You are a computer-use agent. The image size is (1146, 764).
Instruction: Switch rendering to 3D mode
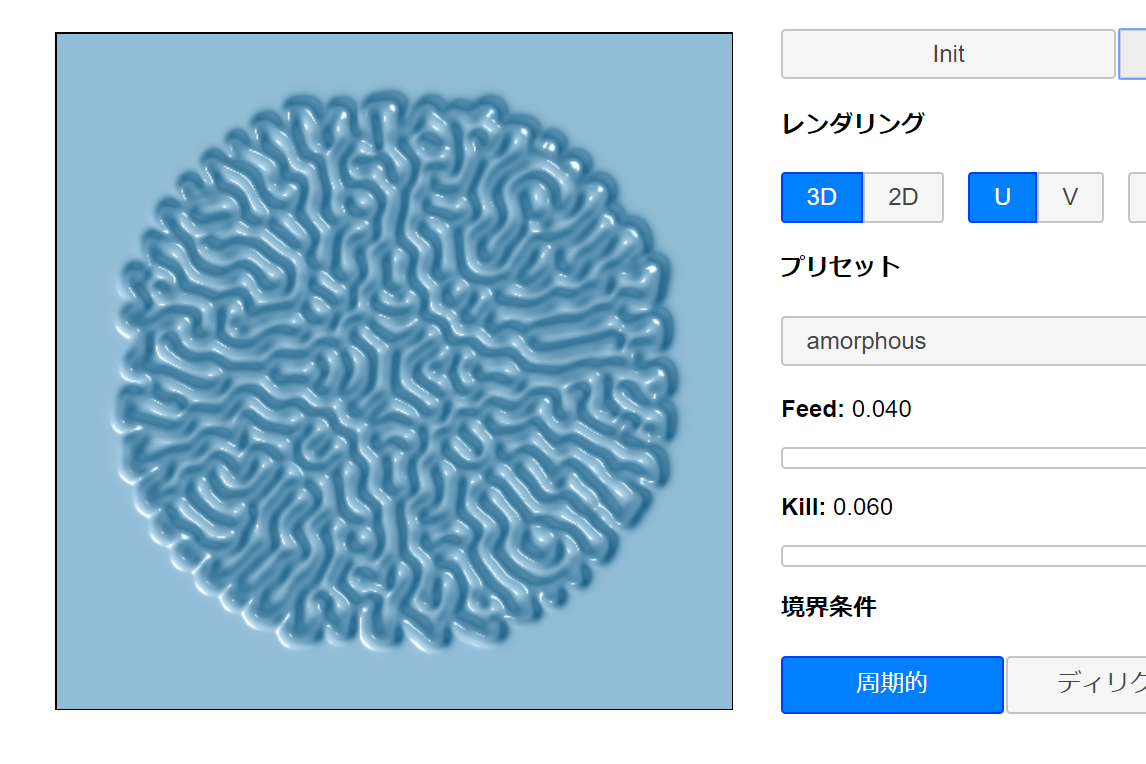pyautogui.click(x=821, y=197)
